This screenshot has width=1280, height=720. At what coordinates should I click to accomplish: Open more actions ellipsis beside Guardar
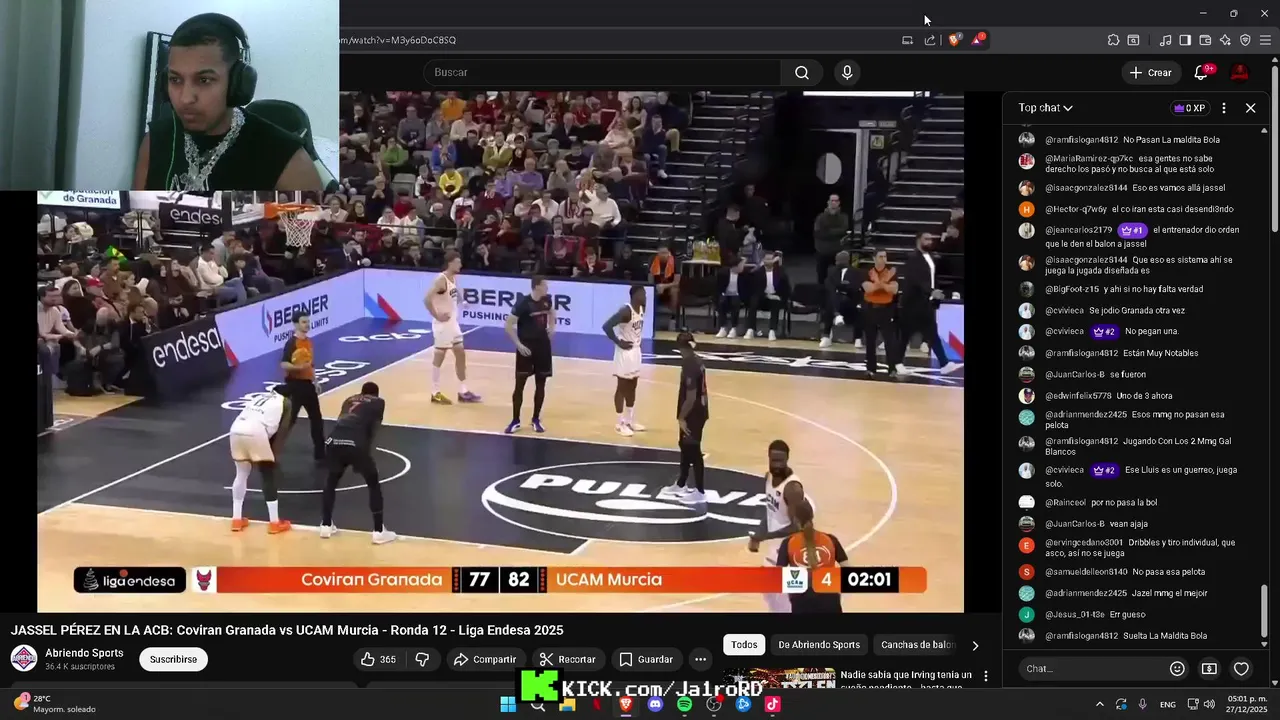pos(700,659)
